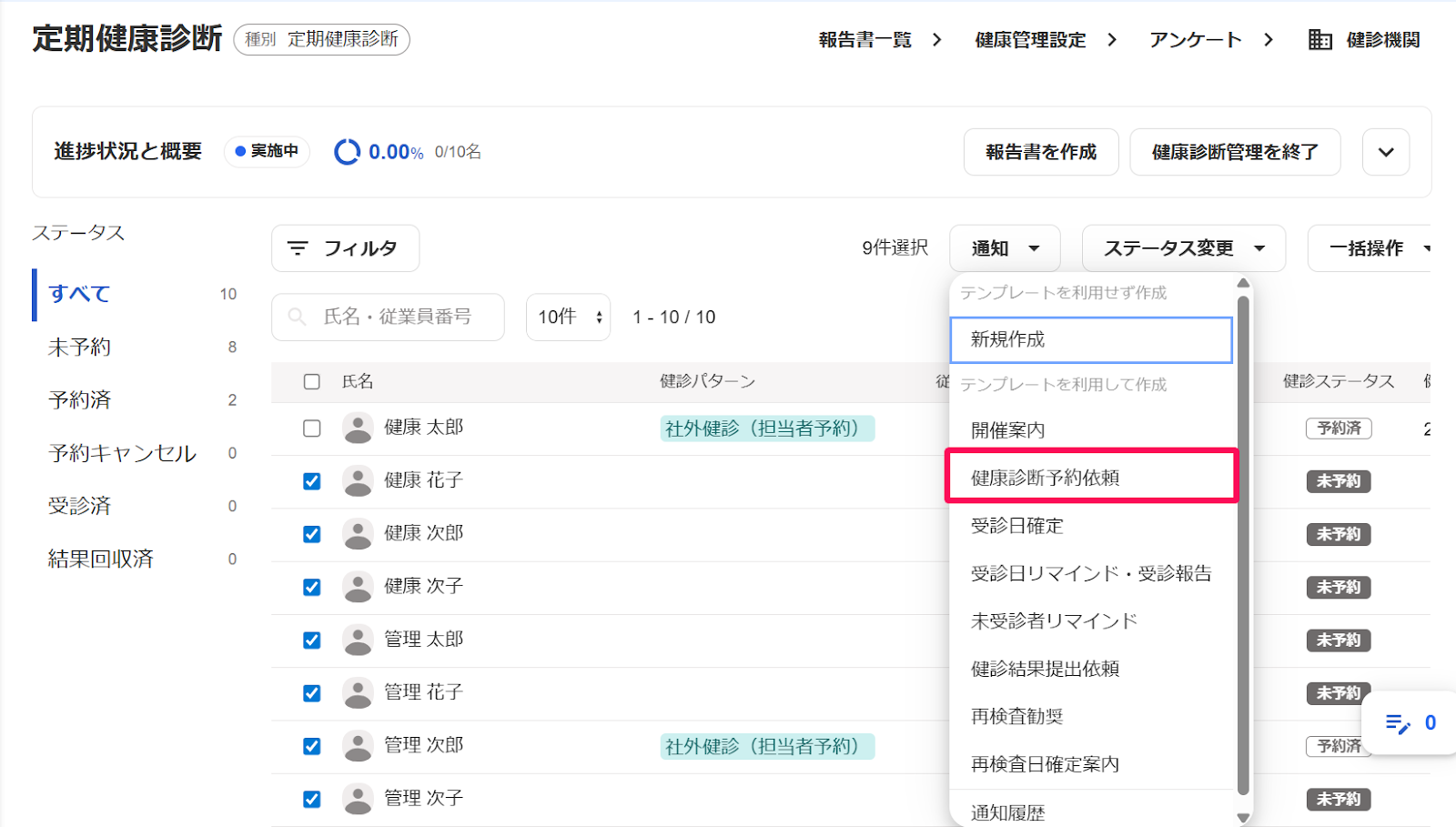Expand the chevron-down button in summary panel
Viewport: 1456px width, 827px height.
pos(1386,152)
